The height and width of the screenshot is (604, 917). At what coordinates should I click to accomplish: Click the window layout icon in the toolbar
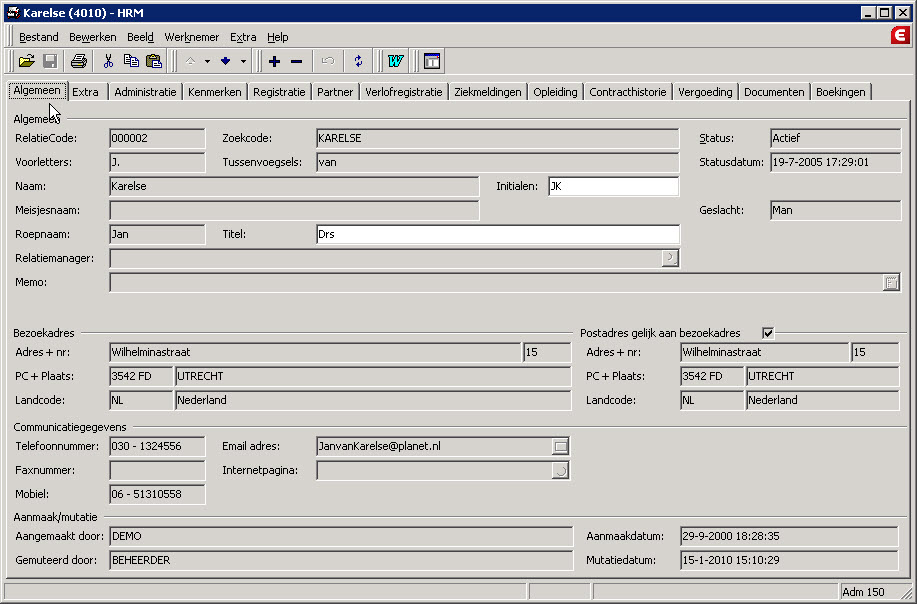pyautogui.click(x=432, y=61)
